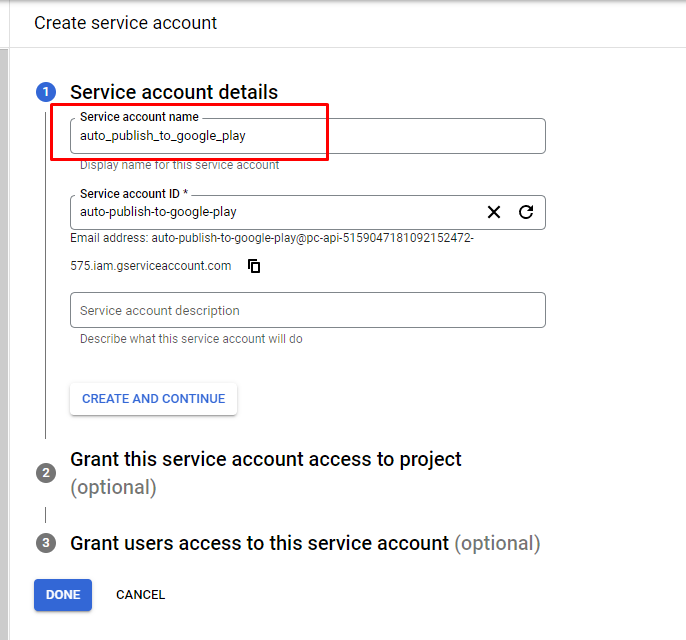Click the "Service account ID *" field label
686x640 pixels.
pyautogui.click(x=134, y=194)
